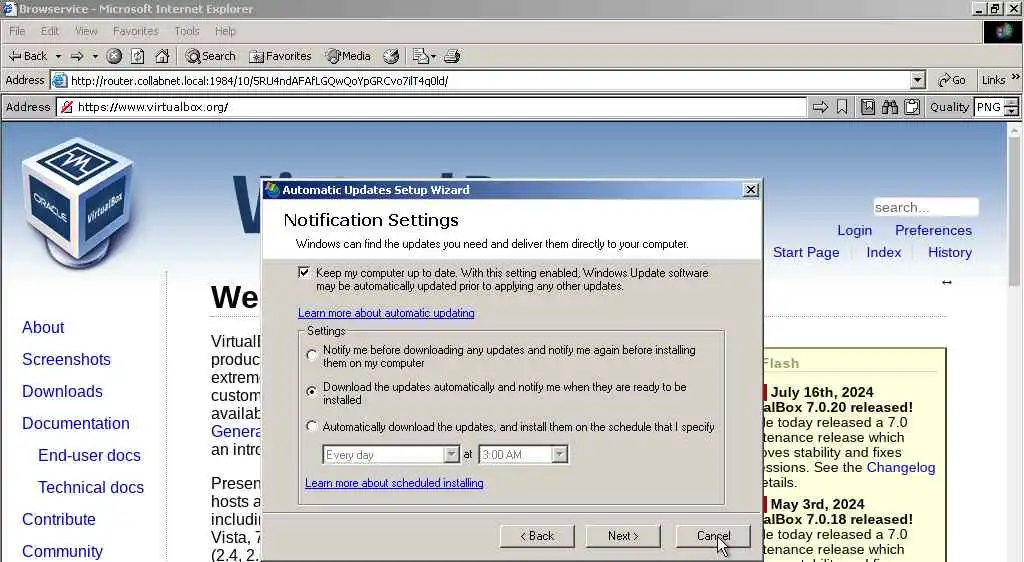The height and width of the screenshot is (562, 1024).
Task: Open the Forward button history dropdown arrow
Action: click(x=95, y=56)
